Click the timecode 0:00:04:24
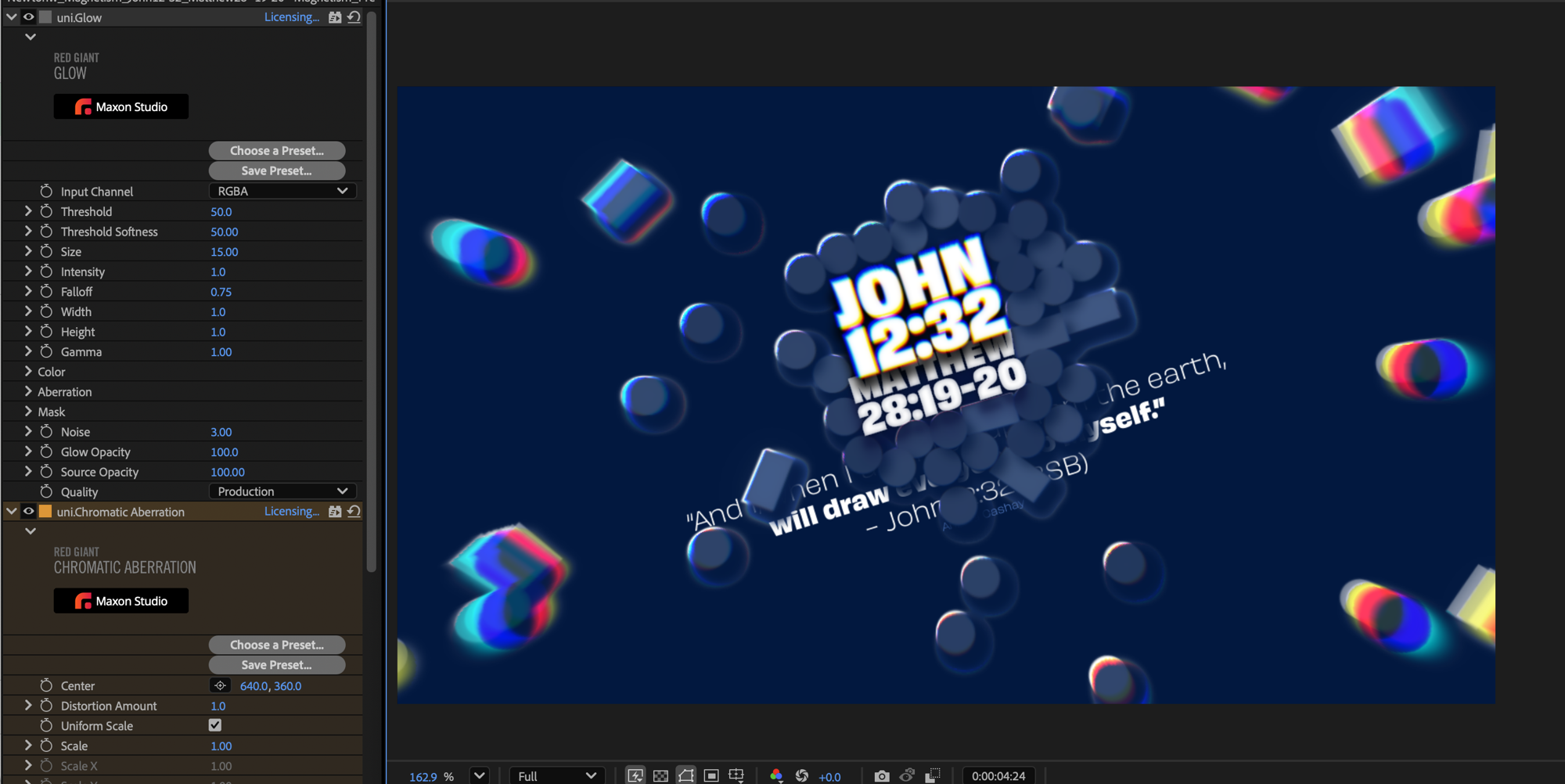Image resolution: width=1565 pixels, height=784 pixels. 998,776
